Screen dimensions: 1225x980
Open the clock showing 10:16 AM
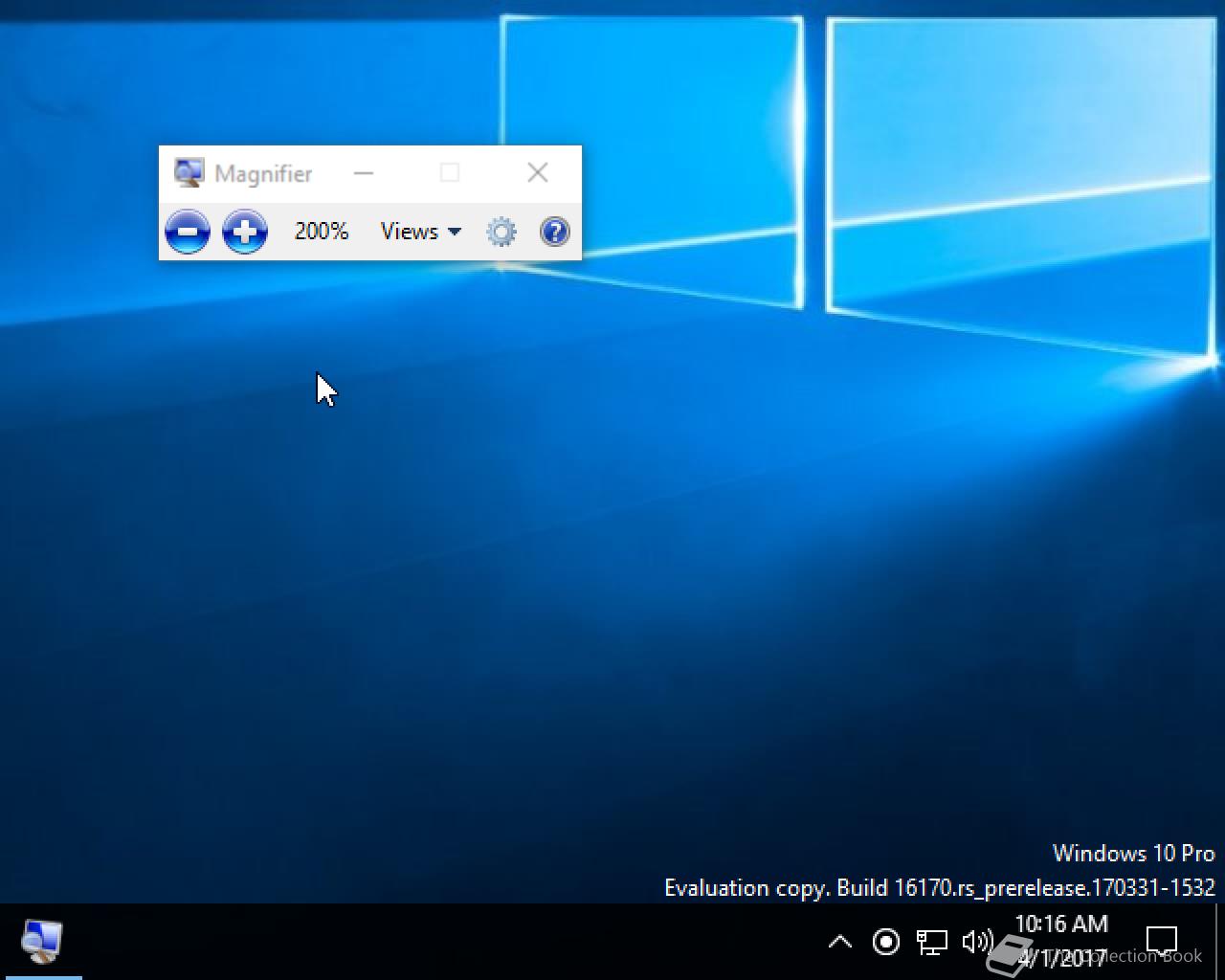[x=1061, y=940]
